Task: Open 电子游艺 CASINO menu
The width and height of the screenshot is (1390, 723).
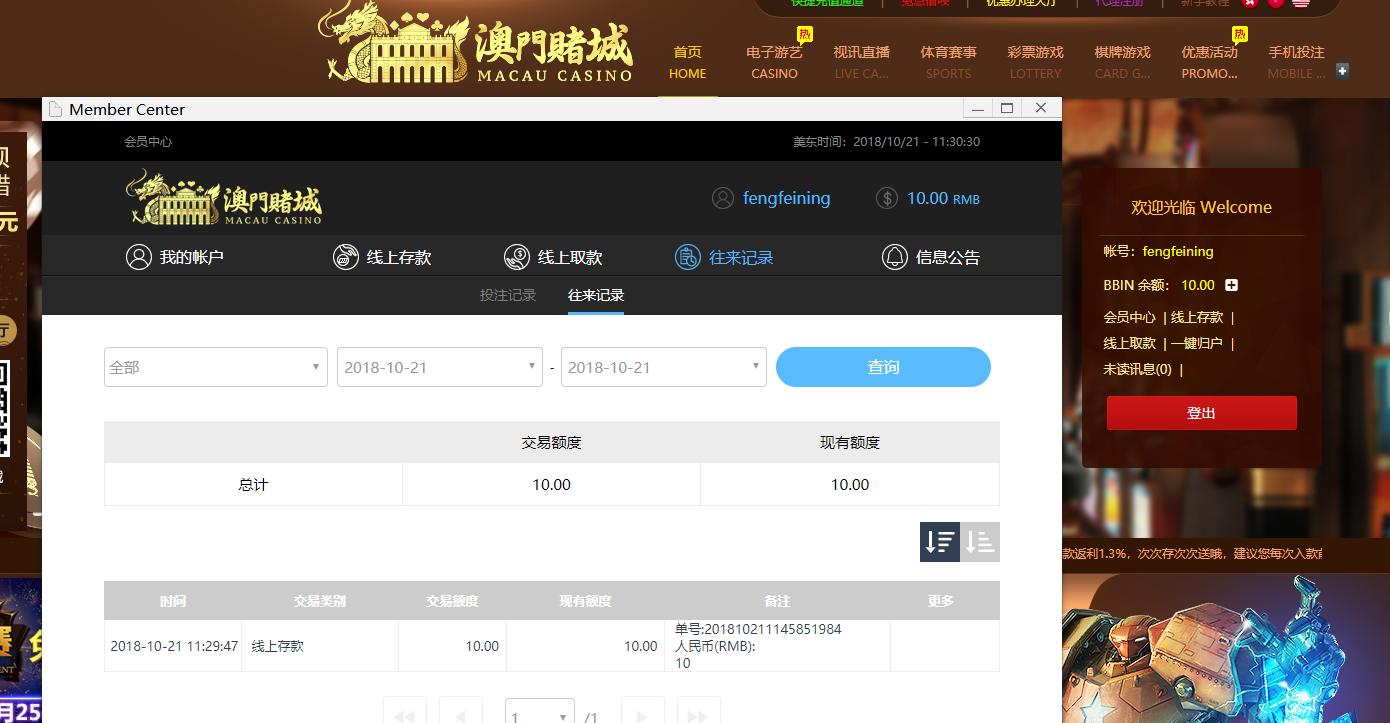Action: tap(775, 62)
